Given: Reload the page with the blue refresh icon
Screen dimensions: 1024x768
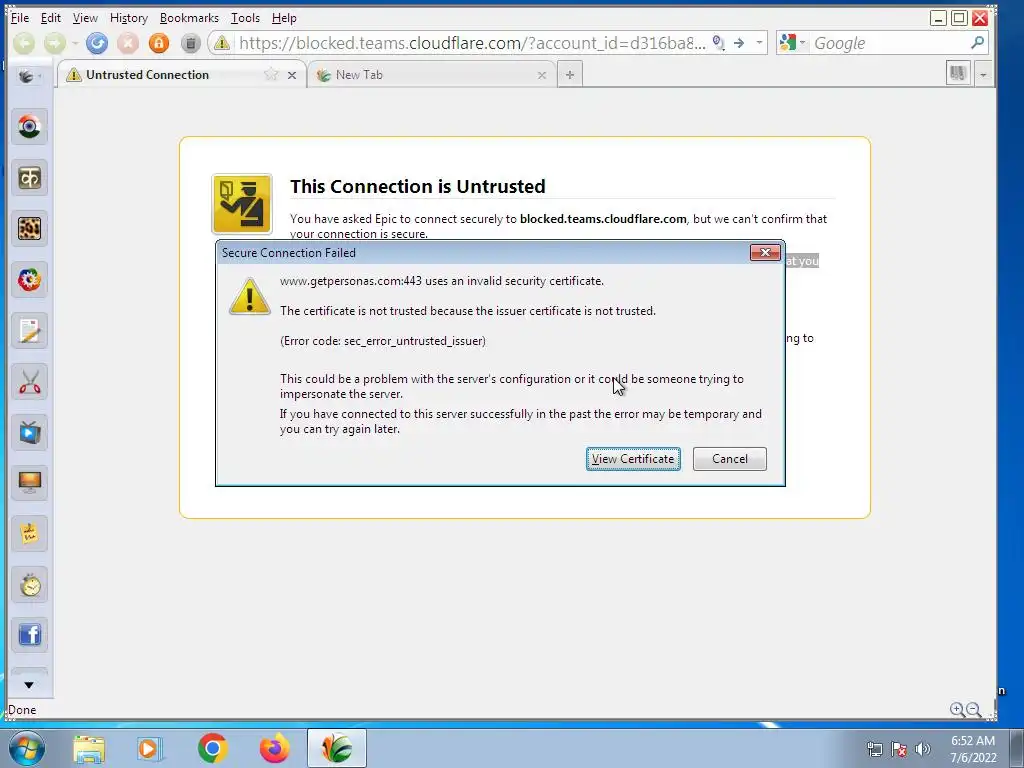Looking at the screenshot, I should pyautogui.click(x=97, y=44).
